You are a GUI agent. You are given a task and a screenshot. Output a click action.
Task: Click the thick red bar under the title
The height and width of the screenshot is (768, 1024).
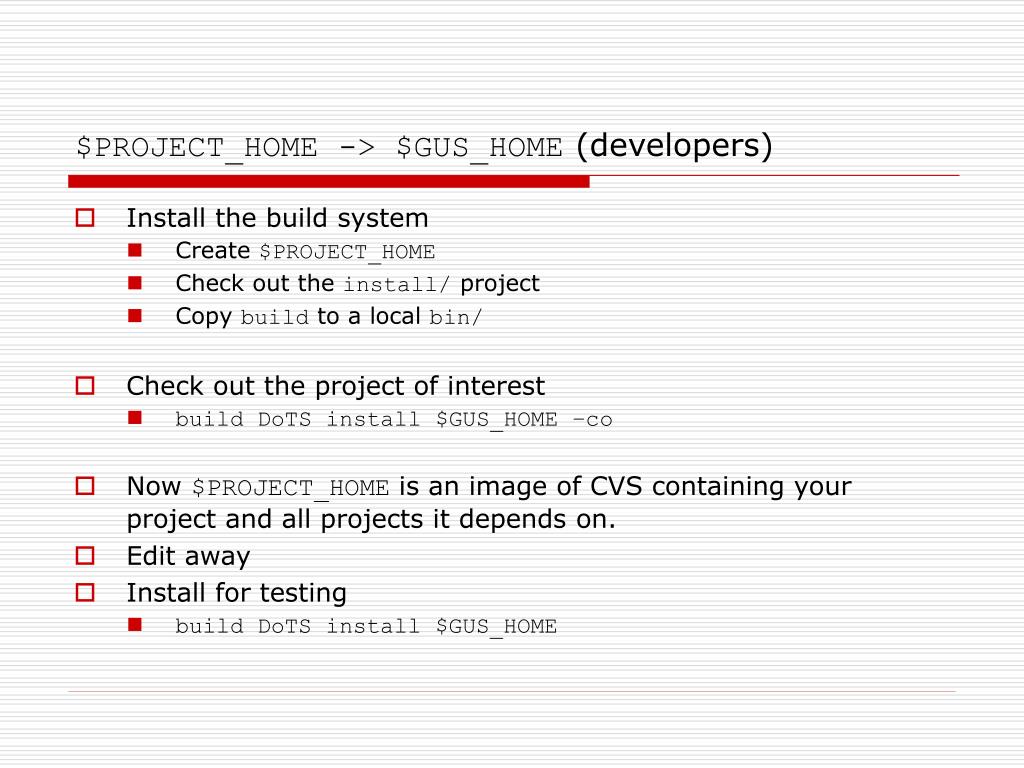pos(328,182)
